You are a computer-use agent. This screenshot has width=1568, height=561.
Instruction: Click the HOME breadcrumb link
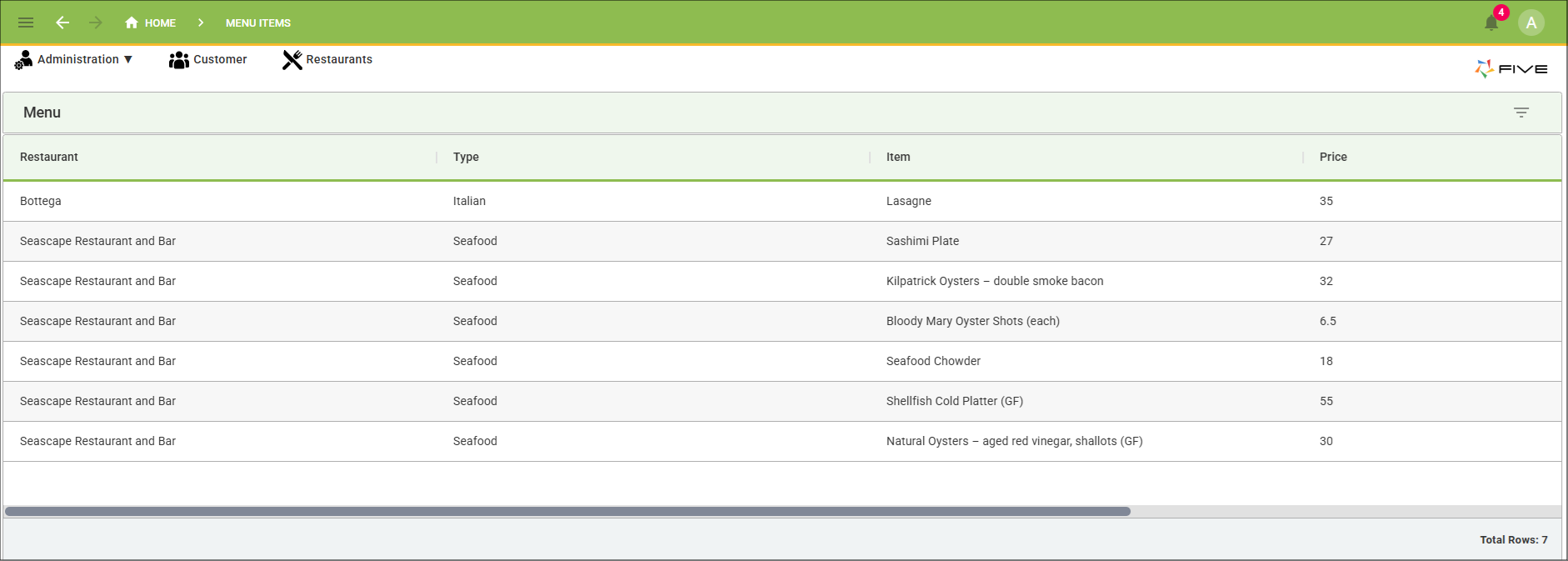160,23
